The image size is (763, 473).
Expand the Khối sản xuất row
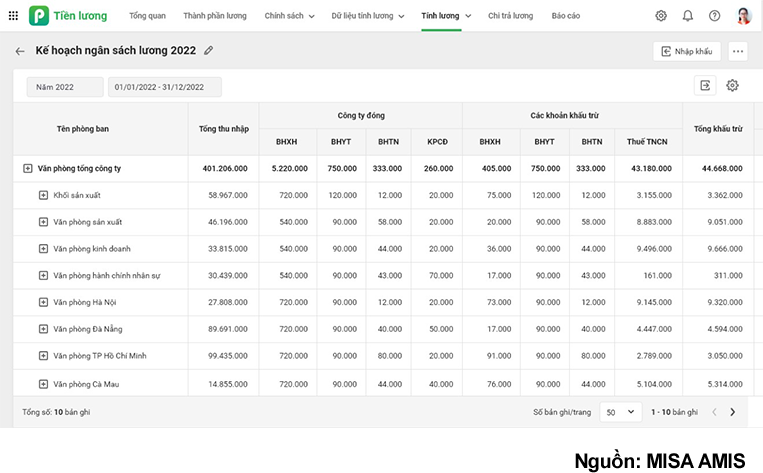(43, 195)
